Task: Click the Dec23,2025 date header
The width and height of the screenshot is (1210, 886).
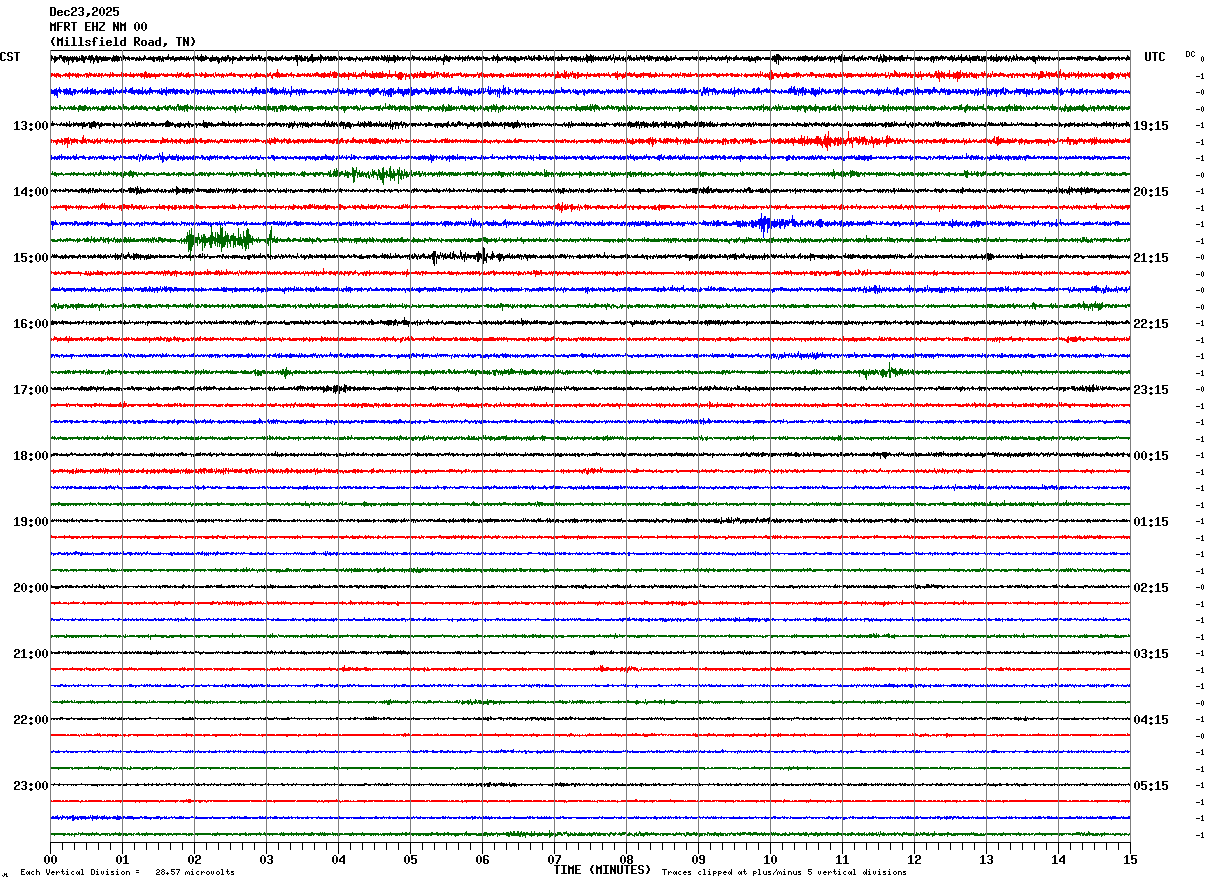Action: click(x=84, y=12)
